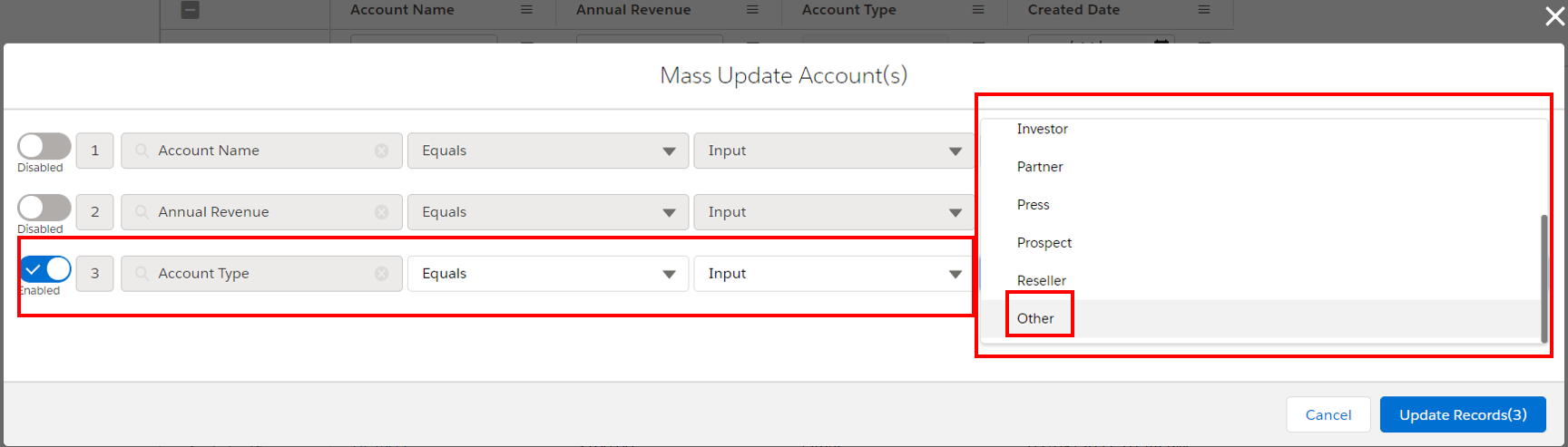Disable the Account Type row toggle
Viewport: 1568px width, 447px height.
coord(46,269)
